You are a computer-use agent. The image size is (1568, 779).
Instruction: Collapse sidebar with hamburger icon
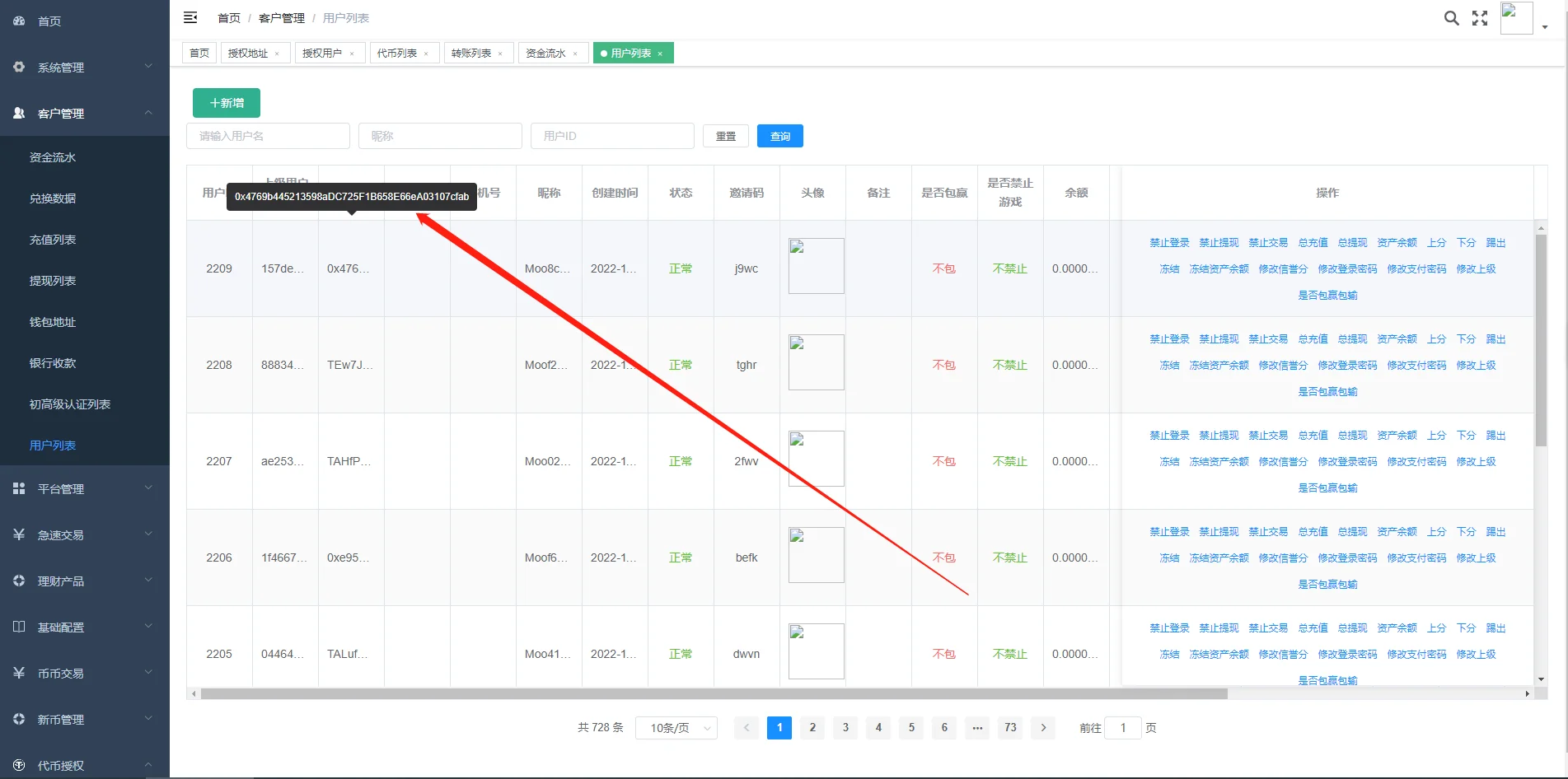[x=190, y=17]
